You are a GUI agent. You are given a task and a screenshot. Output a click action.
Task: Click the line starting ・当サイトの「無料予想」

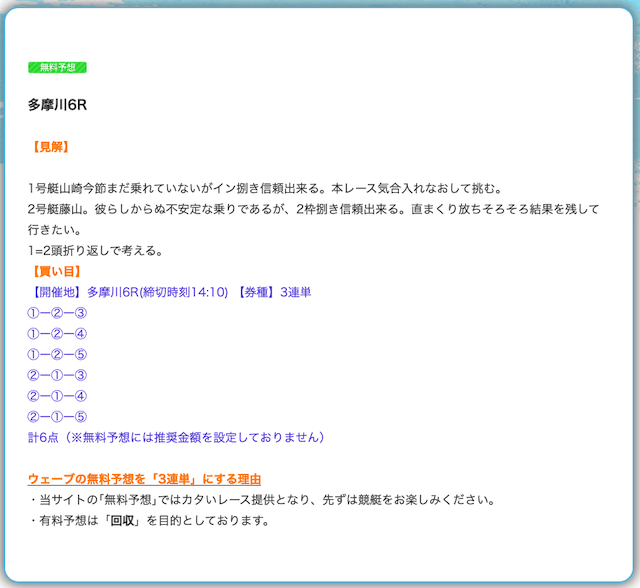click(262, 500)
